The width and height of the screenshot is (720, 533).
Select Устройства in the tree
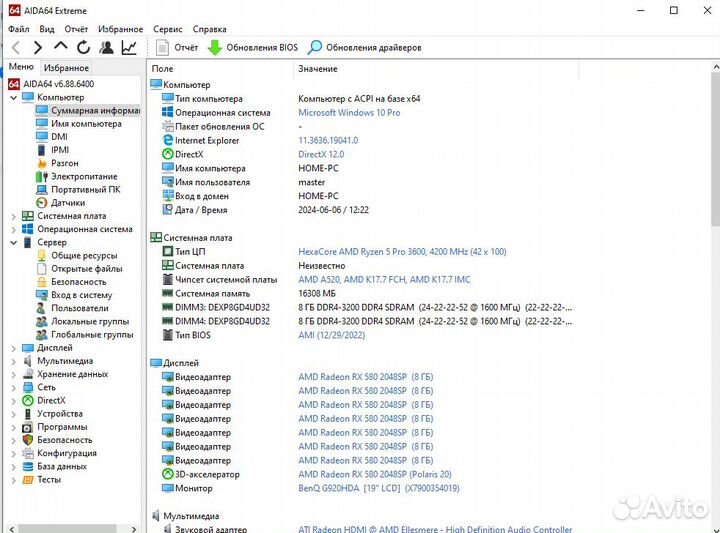pyautogui.click(x=53, y=414)
